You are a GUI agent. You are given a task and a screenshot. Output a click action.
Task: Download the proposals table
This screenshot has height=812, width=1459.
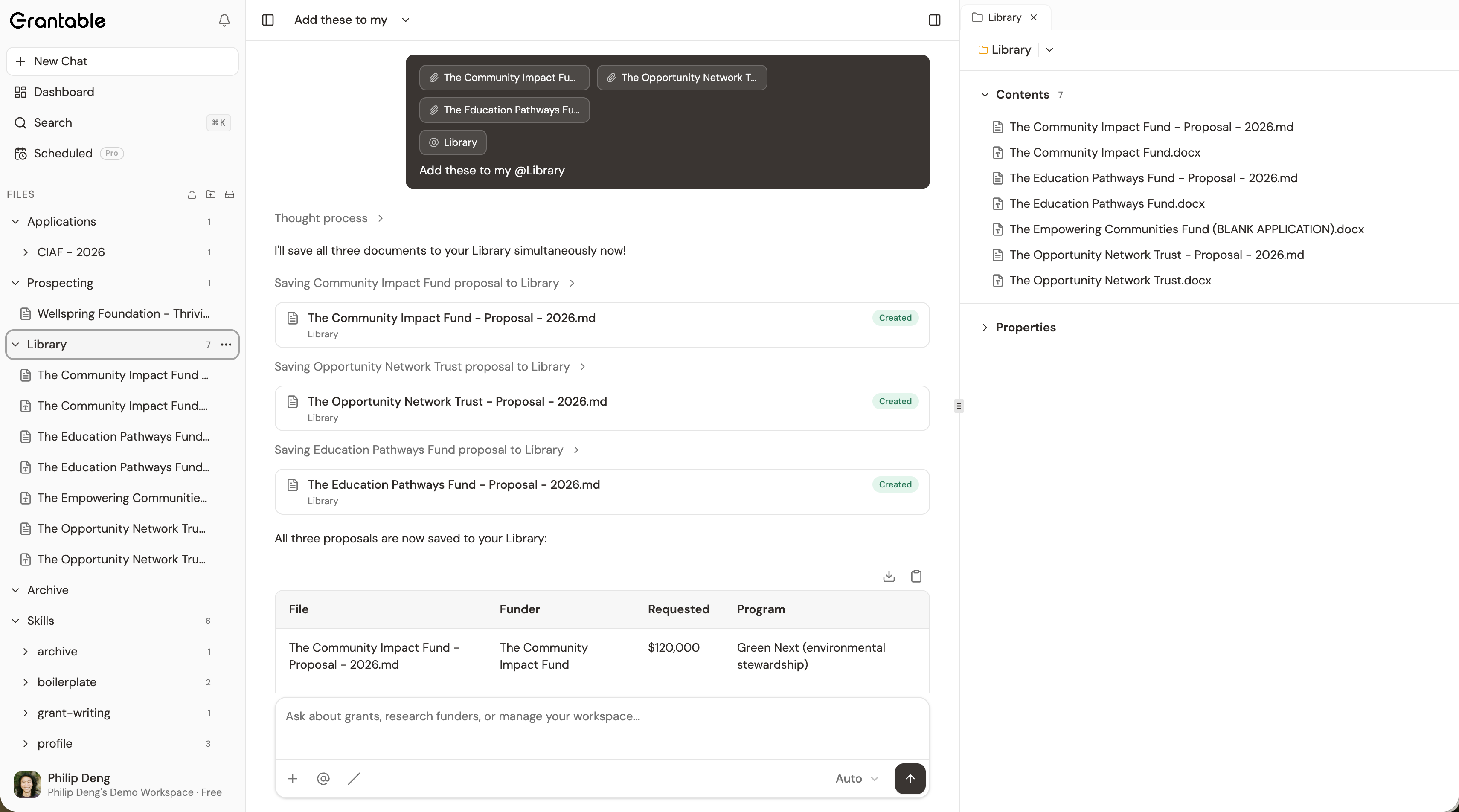[889, 577]
